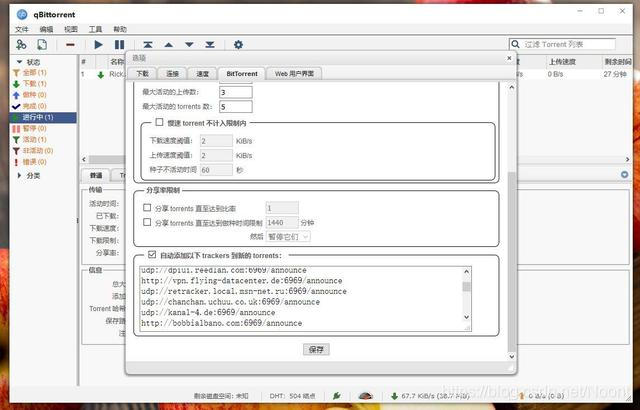The image size is (640, 410).
Task: Close the 选项 dialog
Action: tap(509, 58)
